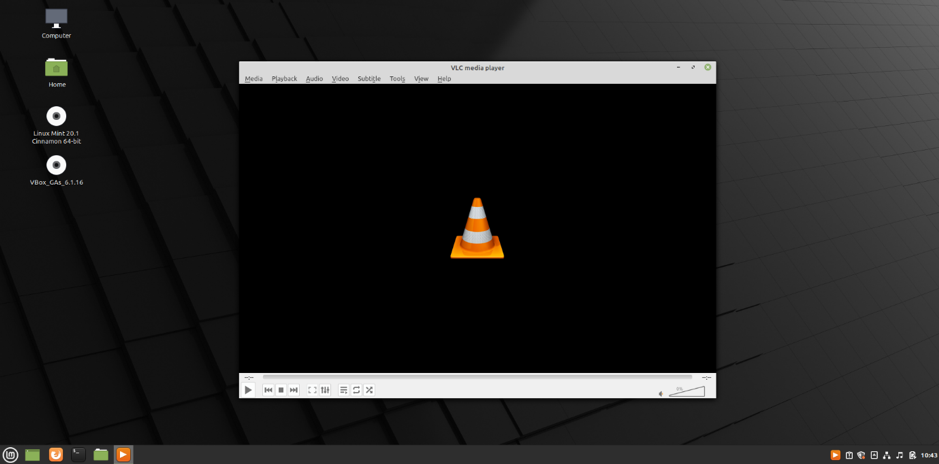Launch Terminal from the panel
The height and width of the screenshot is (464, 939).
[x=78, y=455]
